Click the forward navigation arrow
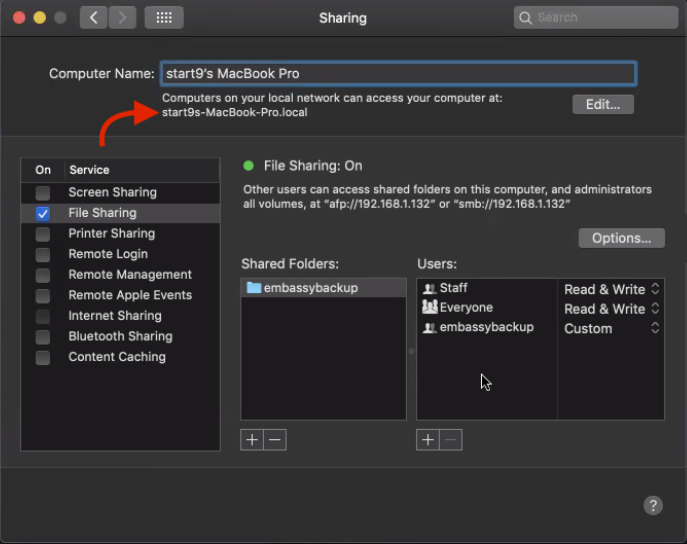The width and height of the screenshot is (687, 544). point(122,17)
